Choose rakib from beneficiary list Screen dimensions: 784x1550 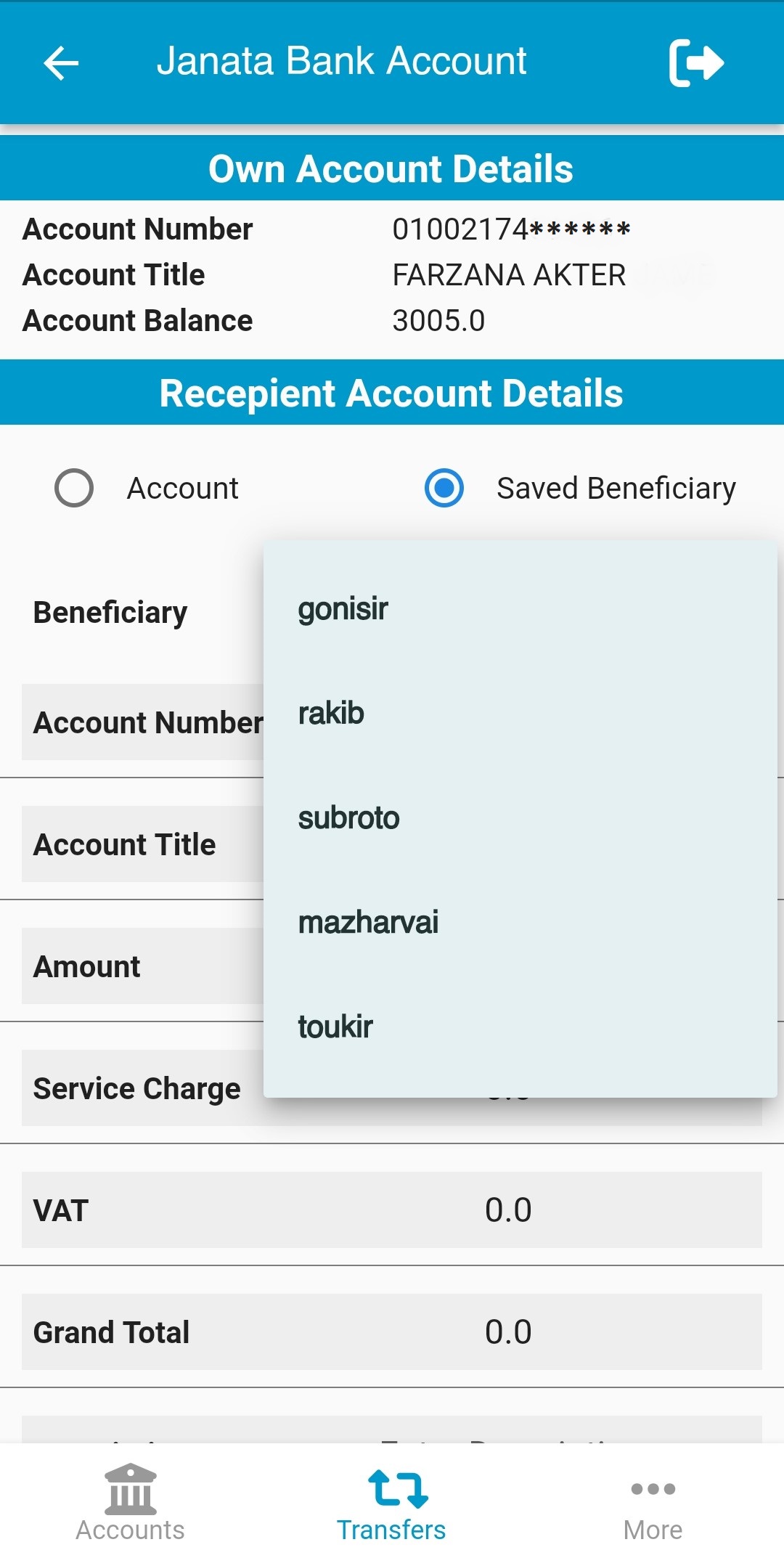click(331, 713)
